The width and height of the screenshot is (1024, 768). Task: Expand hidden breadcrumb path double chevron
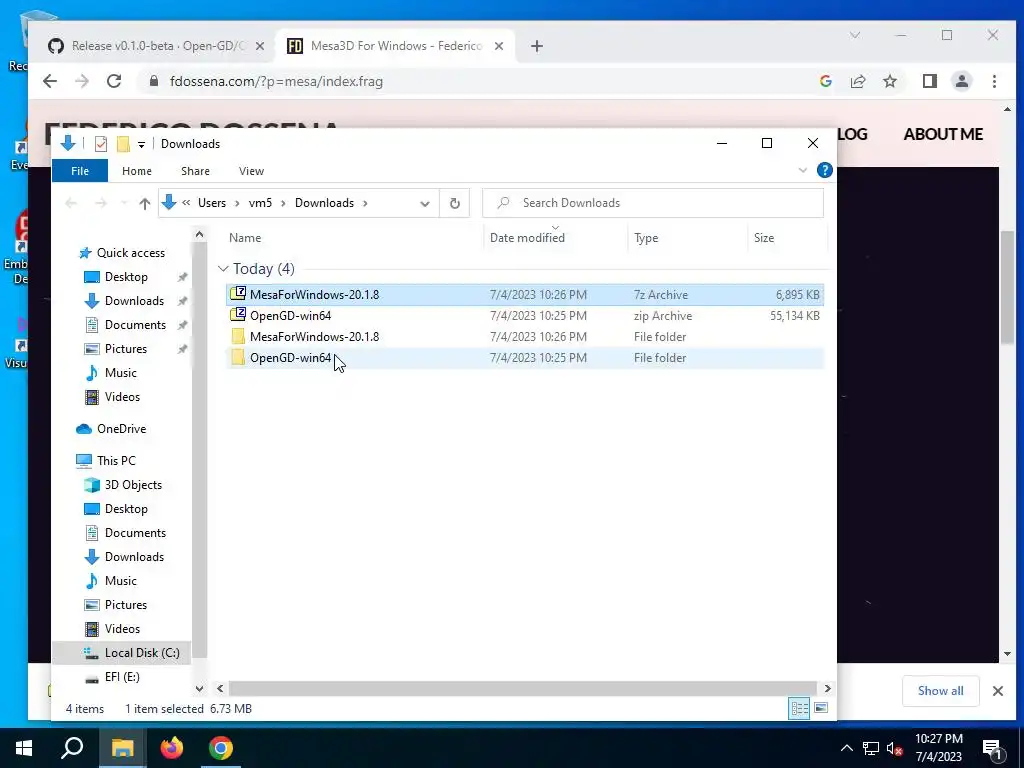[186, 203]
